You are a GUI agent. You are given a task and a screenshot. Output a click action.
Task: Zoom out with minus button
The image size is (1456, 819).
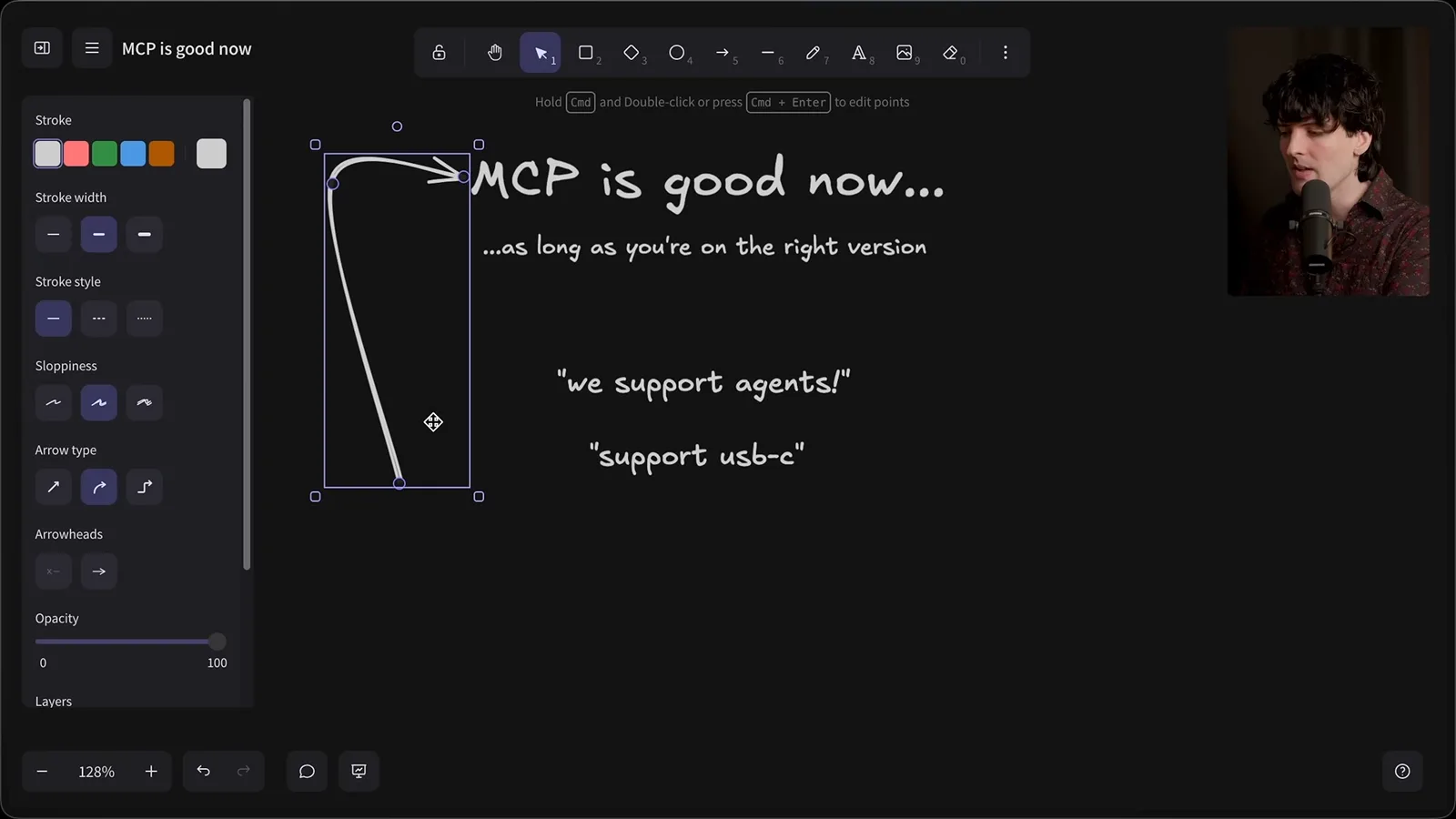pyautogui.click(x=42, y=772)
